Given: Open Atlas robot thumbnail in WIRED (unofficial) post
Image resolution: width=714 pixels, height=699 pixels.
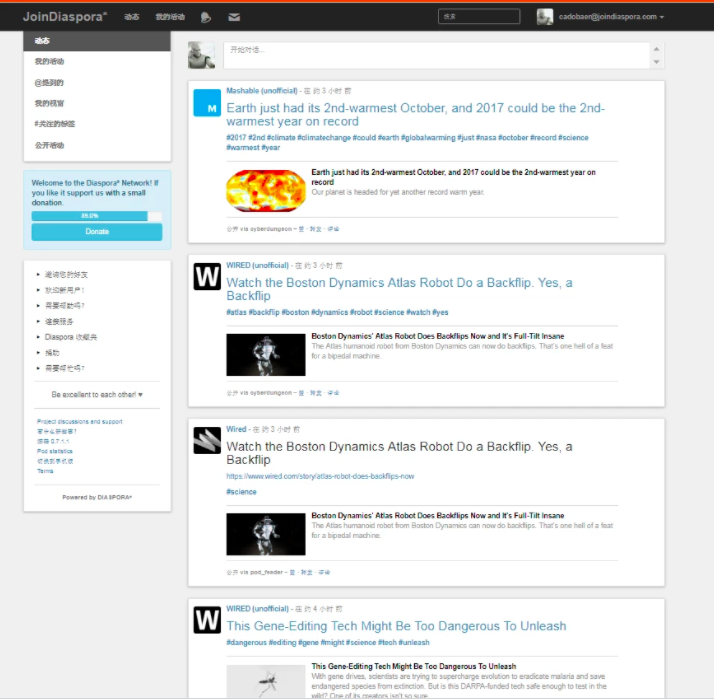Looking at the screenshot, I should (266, 355).
